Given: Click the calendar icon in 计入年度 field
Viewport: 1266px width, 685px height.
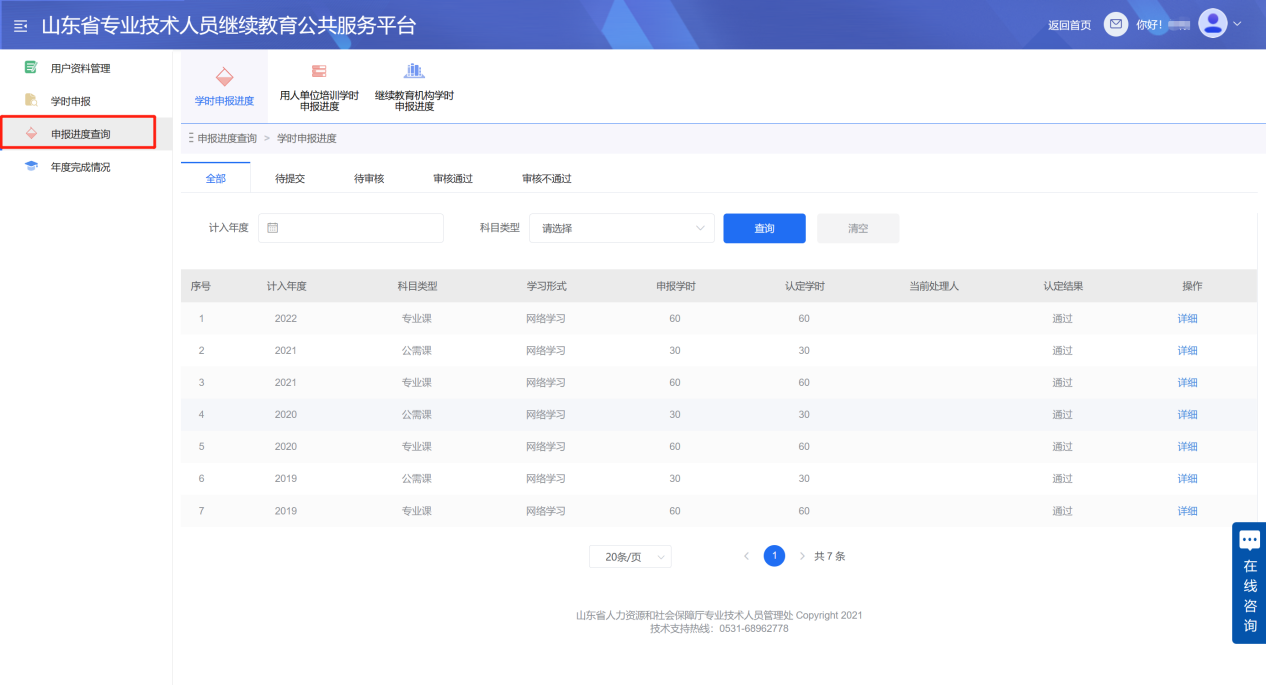Looking at the screenshot, I should point(271,228).
